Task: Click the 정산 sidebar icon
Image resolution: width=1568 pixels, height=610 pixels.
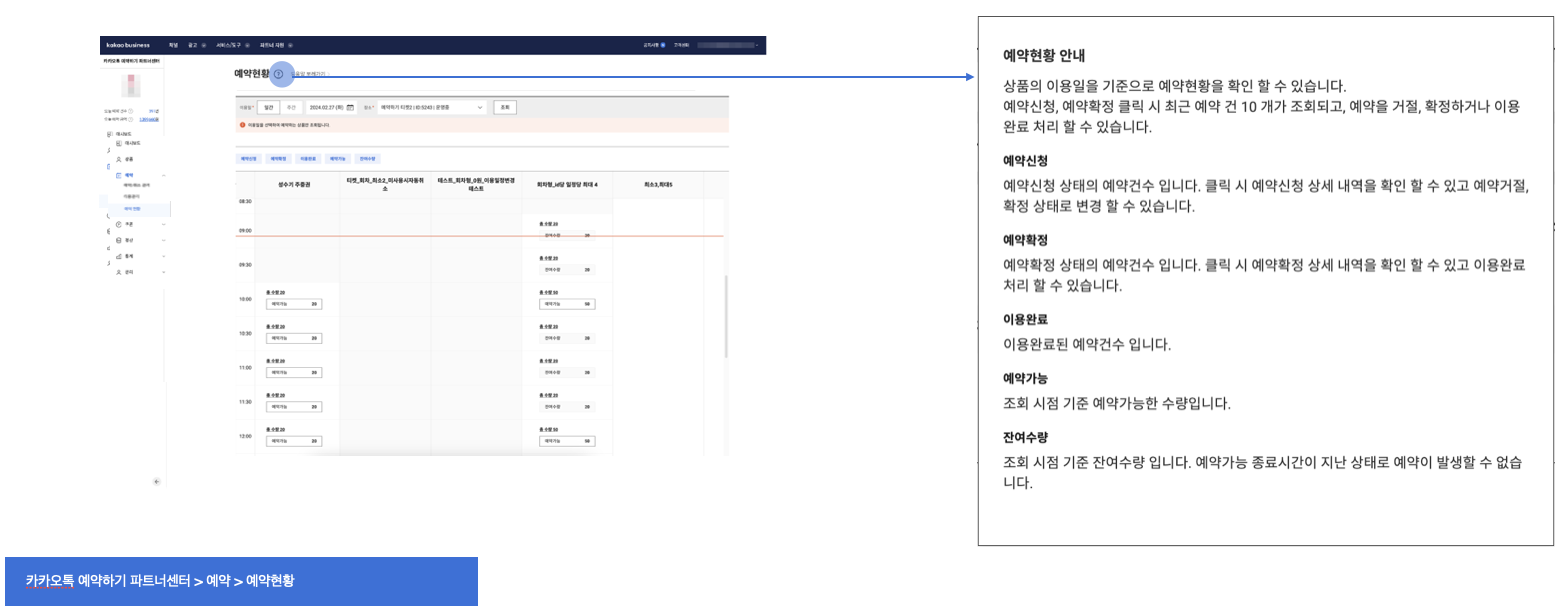Action: [118, 240]
